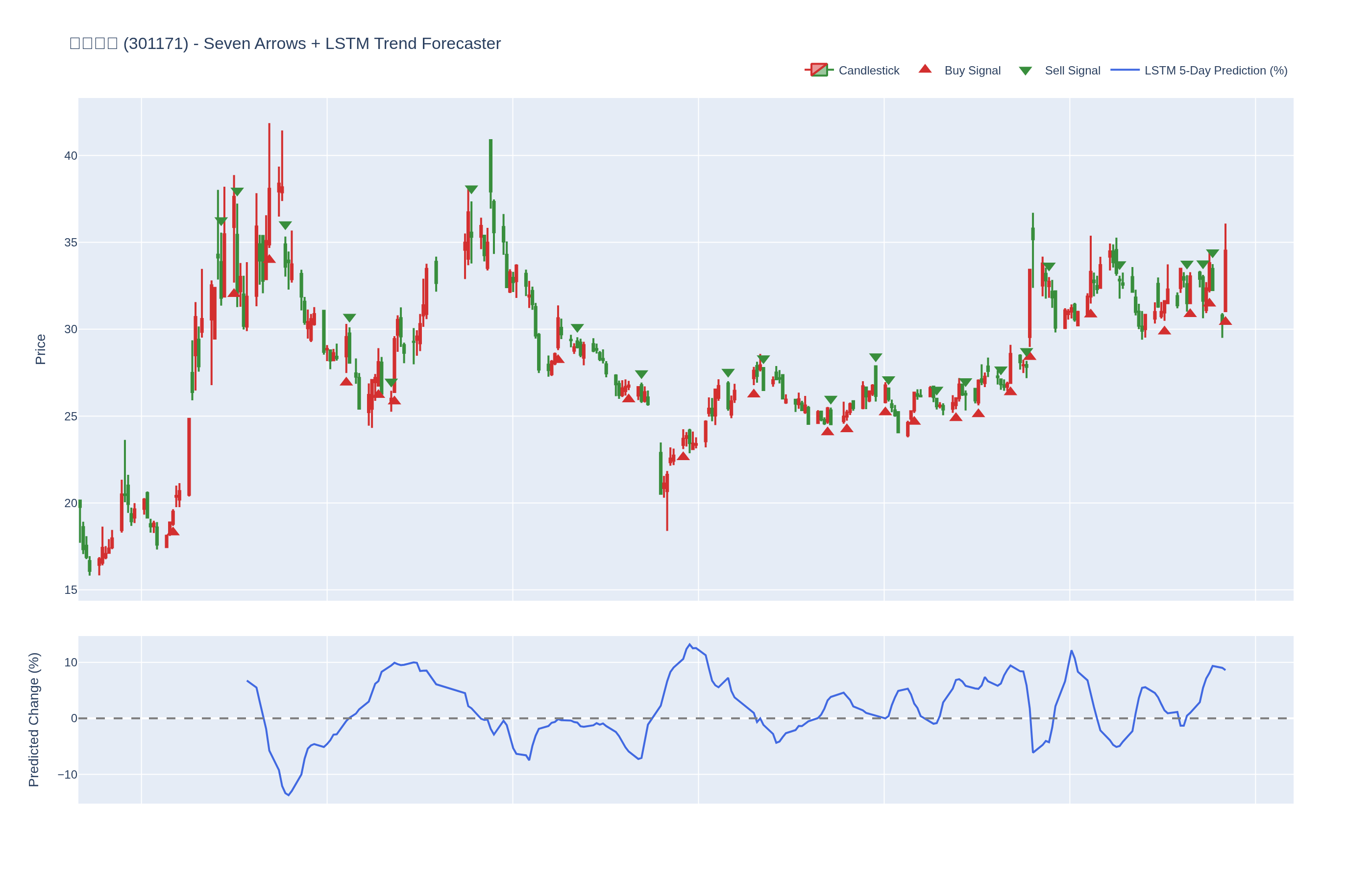1372x882 pixels.
Task: Click the Price y-axis title
Action: 40,349
